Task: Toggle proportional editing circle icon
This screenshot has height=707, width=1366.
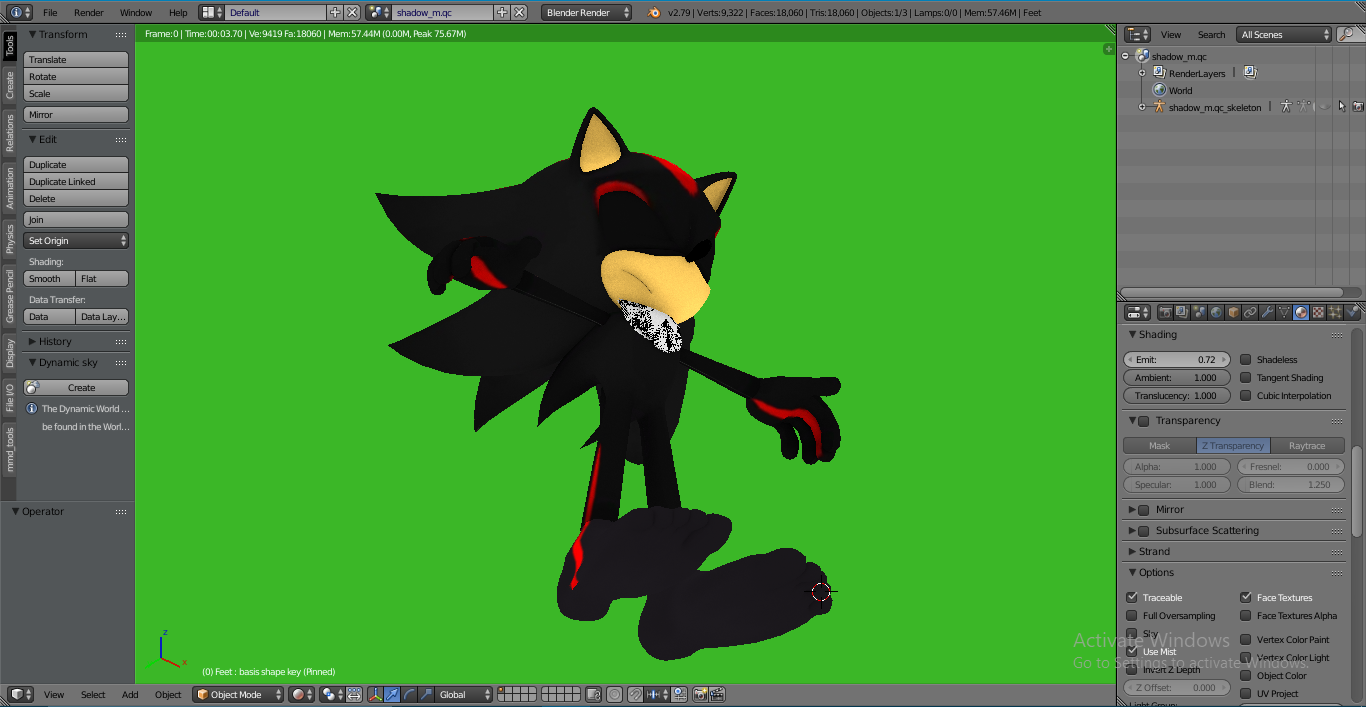Action: pos(614,694)
